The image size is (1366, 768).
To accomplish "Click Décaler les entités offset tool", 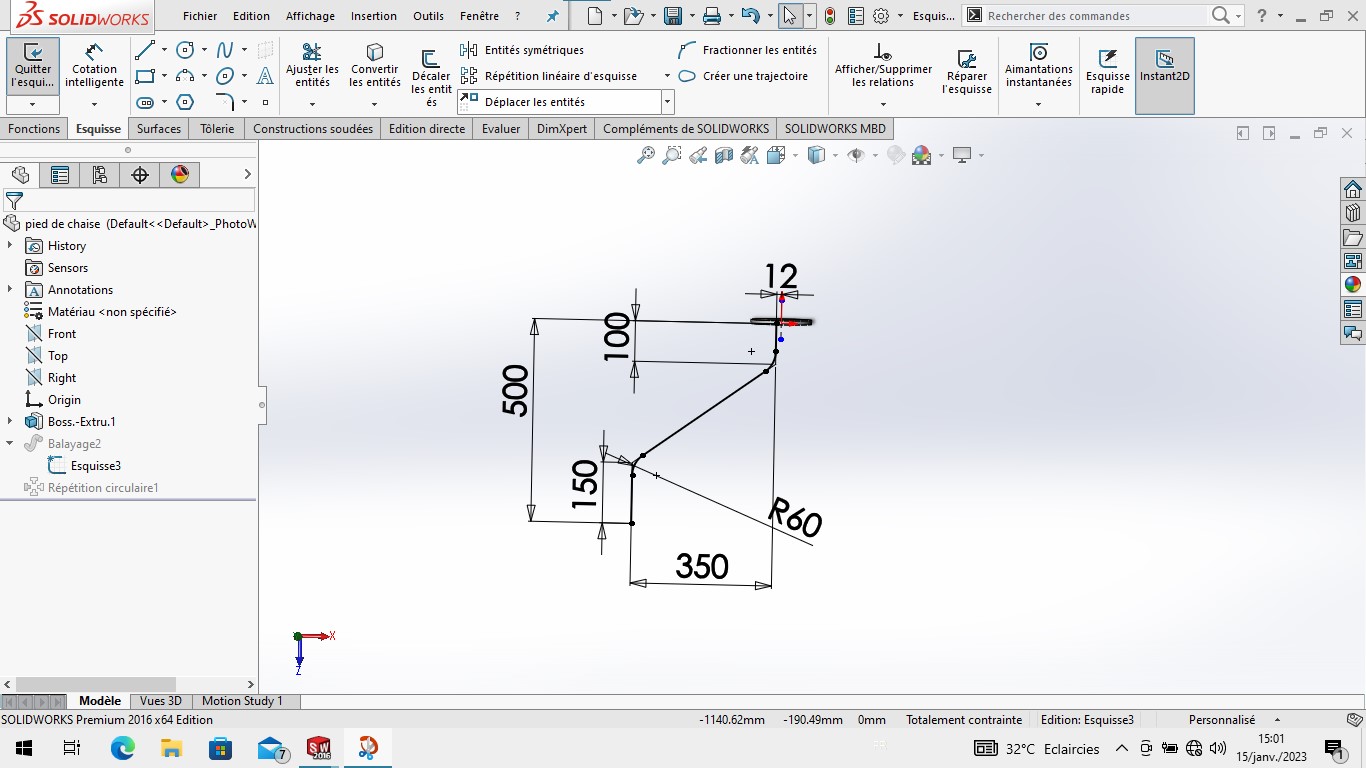I will (x=431, y=76).
